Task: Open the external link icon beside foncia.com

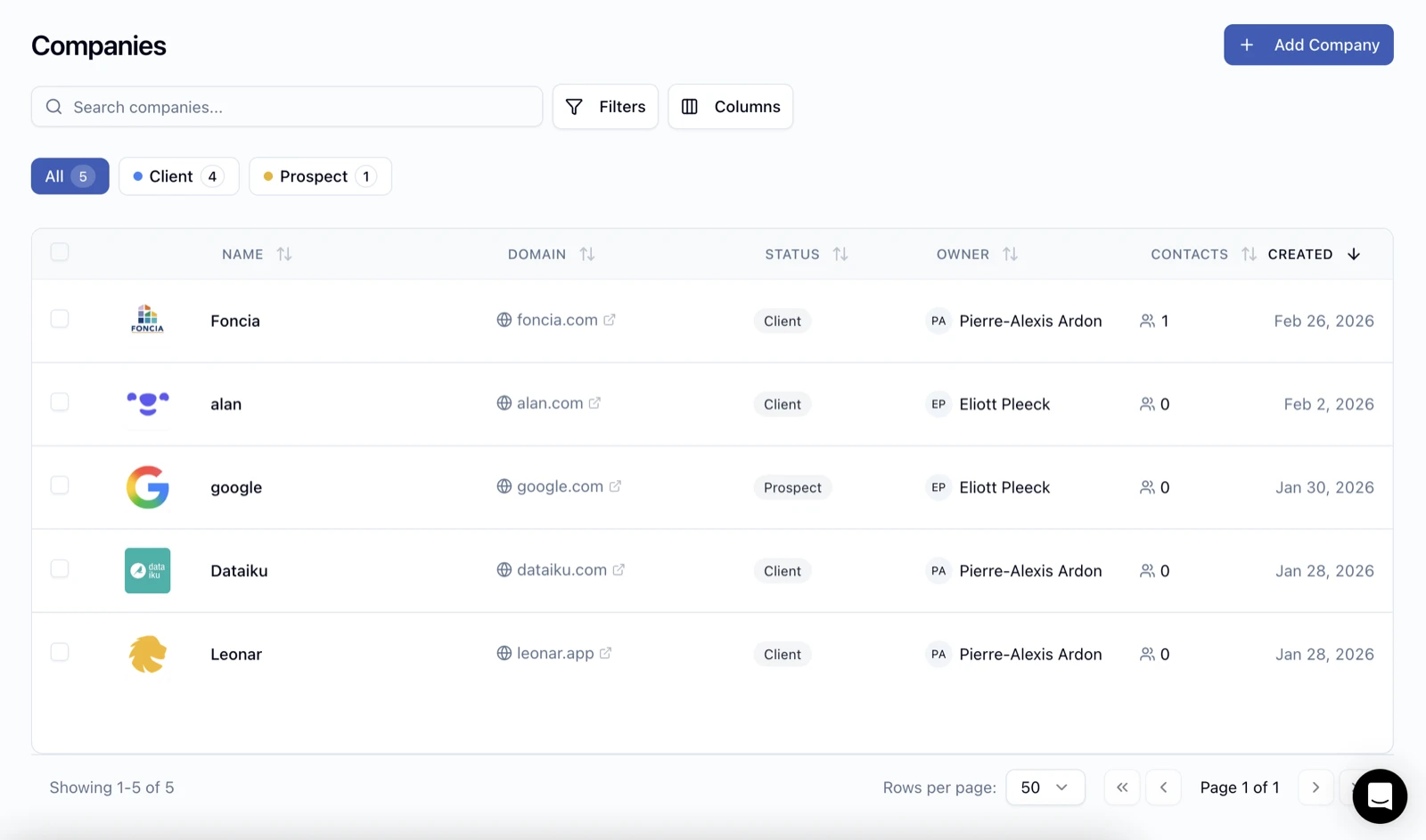Action: [x=610, y=319]
